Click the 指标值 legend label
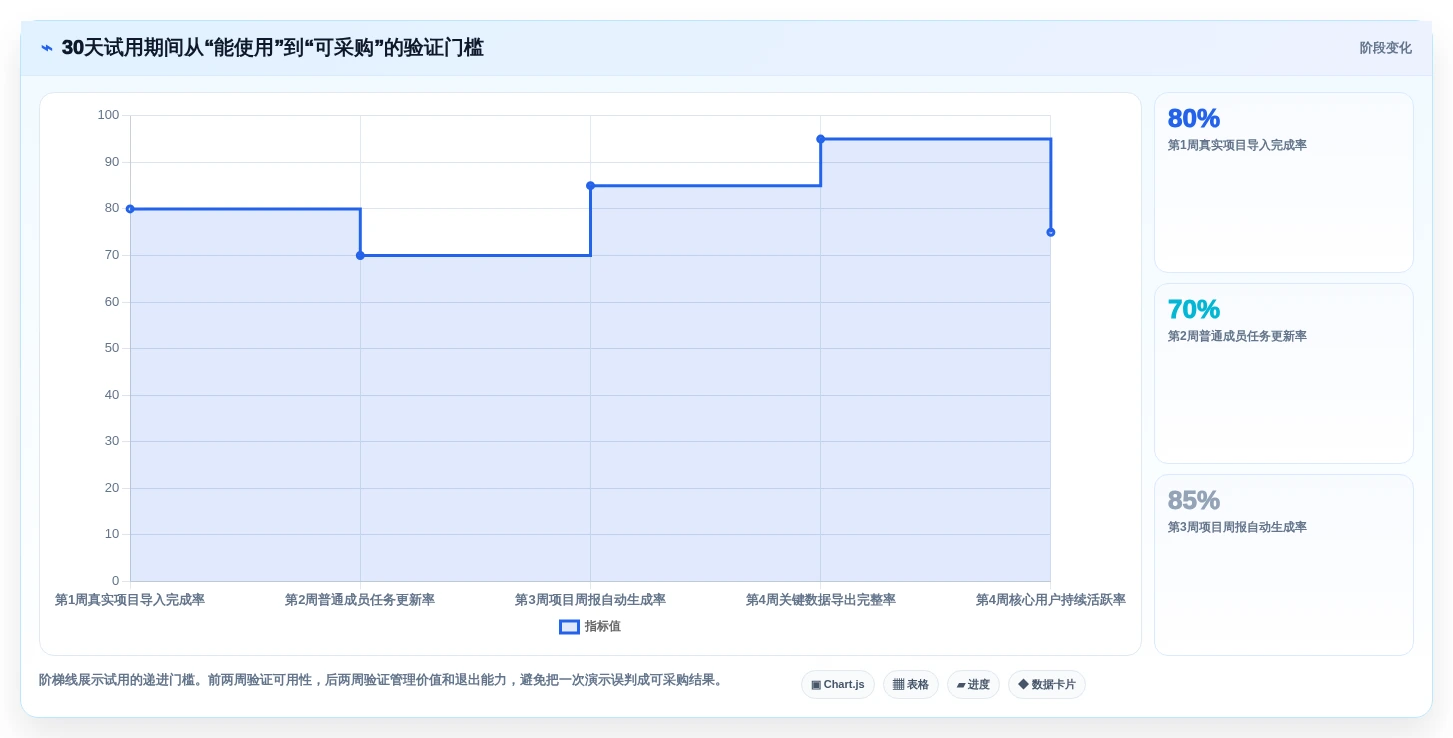 coord(603,627)
